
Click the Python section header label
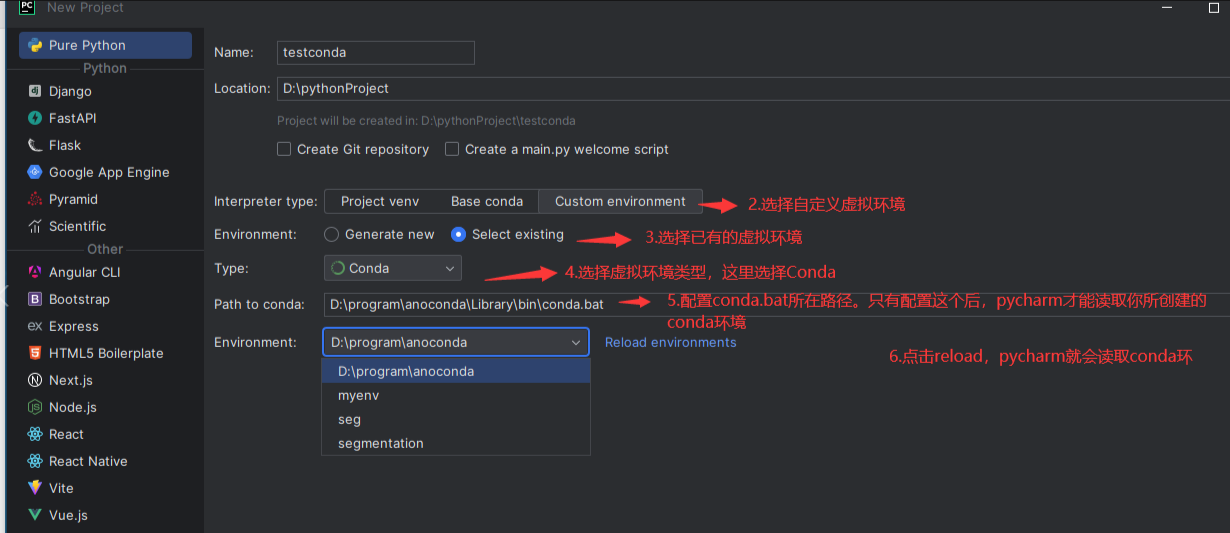[x=105, y=68]
